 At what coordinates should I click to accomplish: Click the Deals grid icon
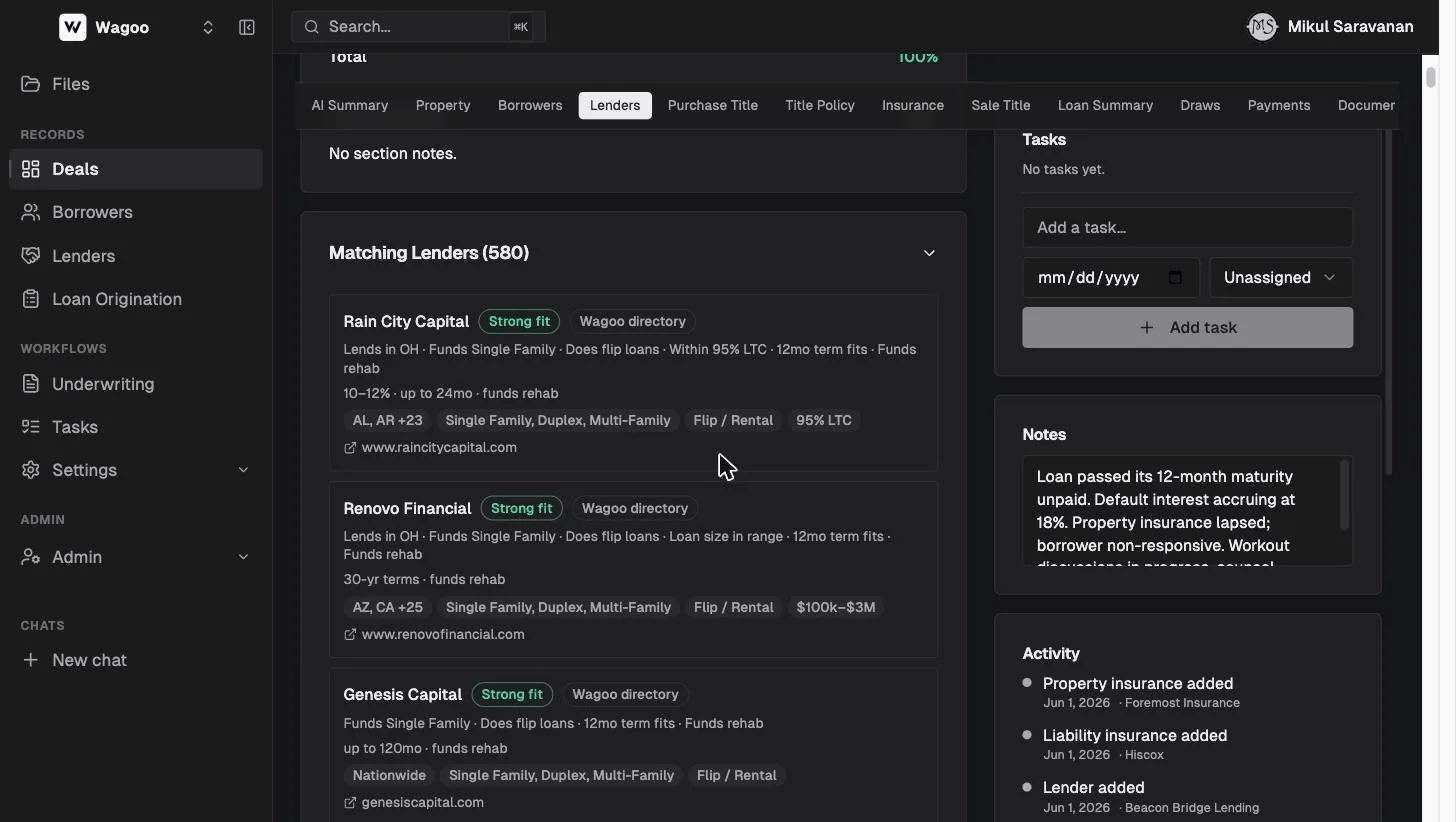pyautogui.click(x=31, y=169)
